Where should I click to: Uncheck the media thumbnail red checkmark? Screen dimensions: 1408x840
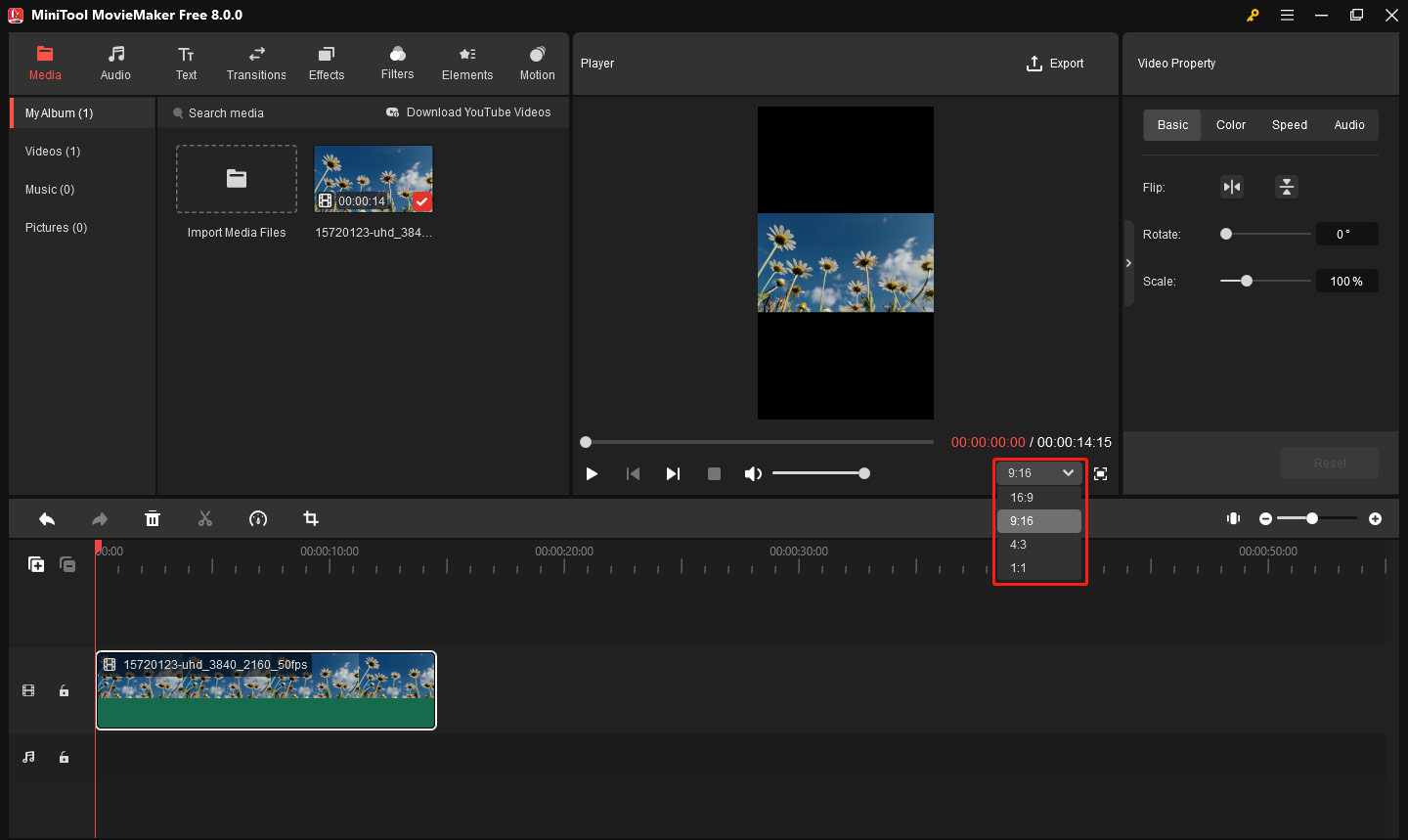tap(421, 201)
